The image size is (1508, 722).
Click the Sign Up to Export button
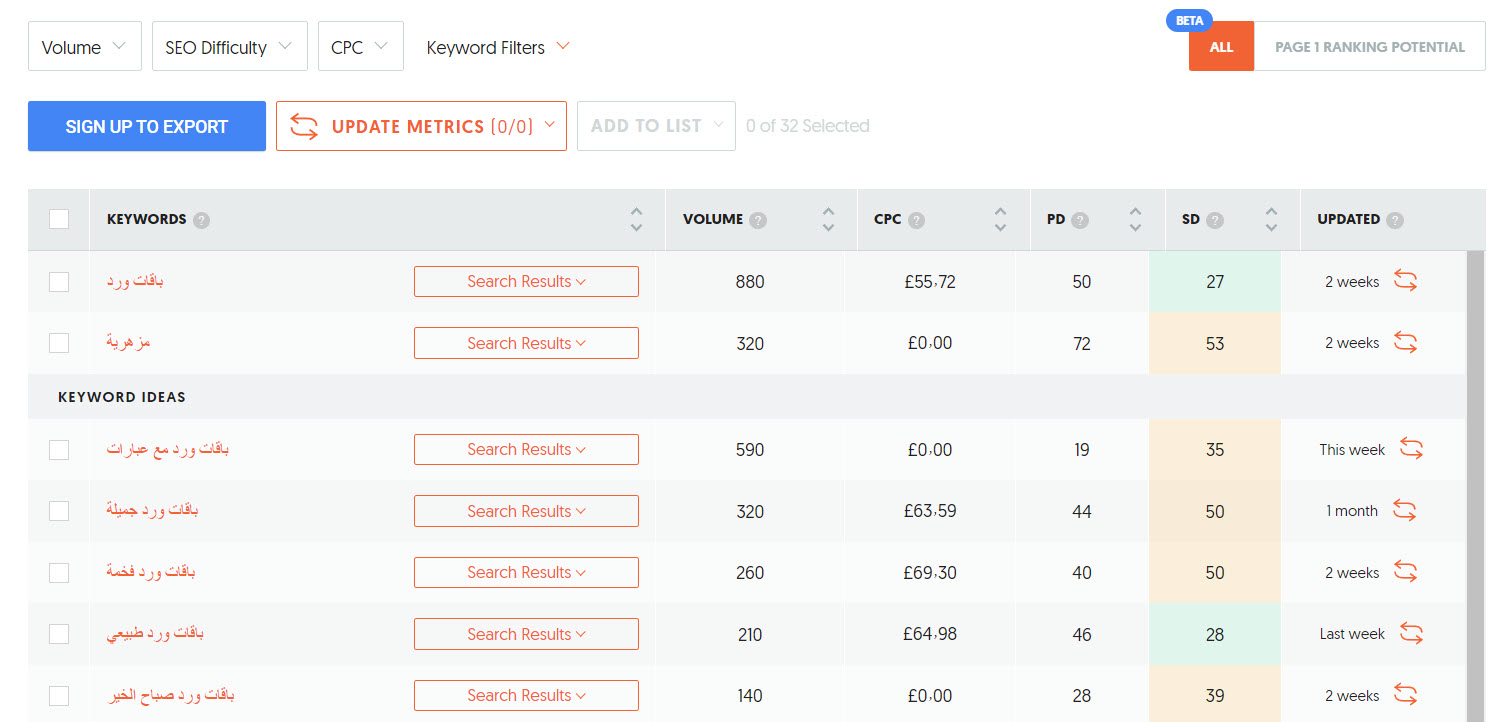(x=147, y=126)
